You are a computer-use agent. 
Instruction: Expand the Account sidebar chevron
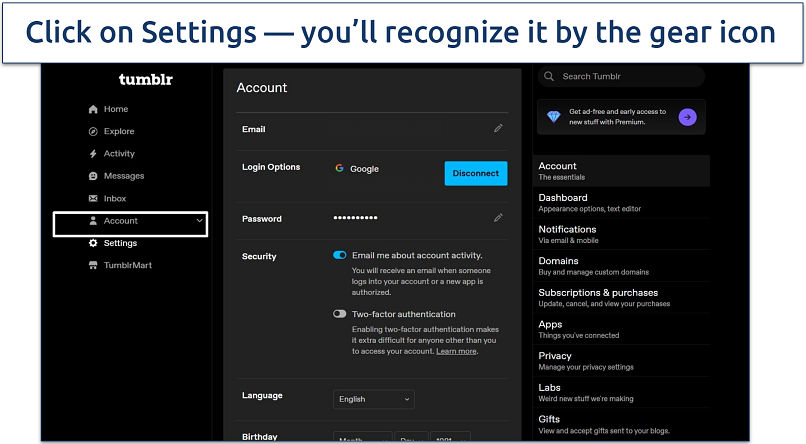(199, 221)
